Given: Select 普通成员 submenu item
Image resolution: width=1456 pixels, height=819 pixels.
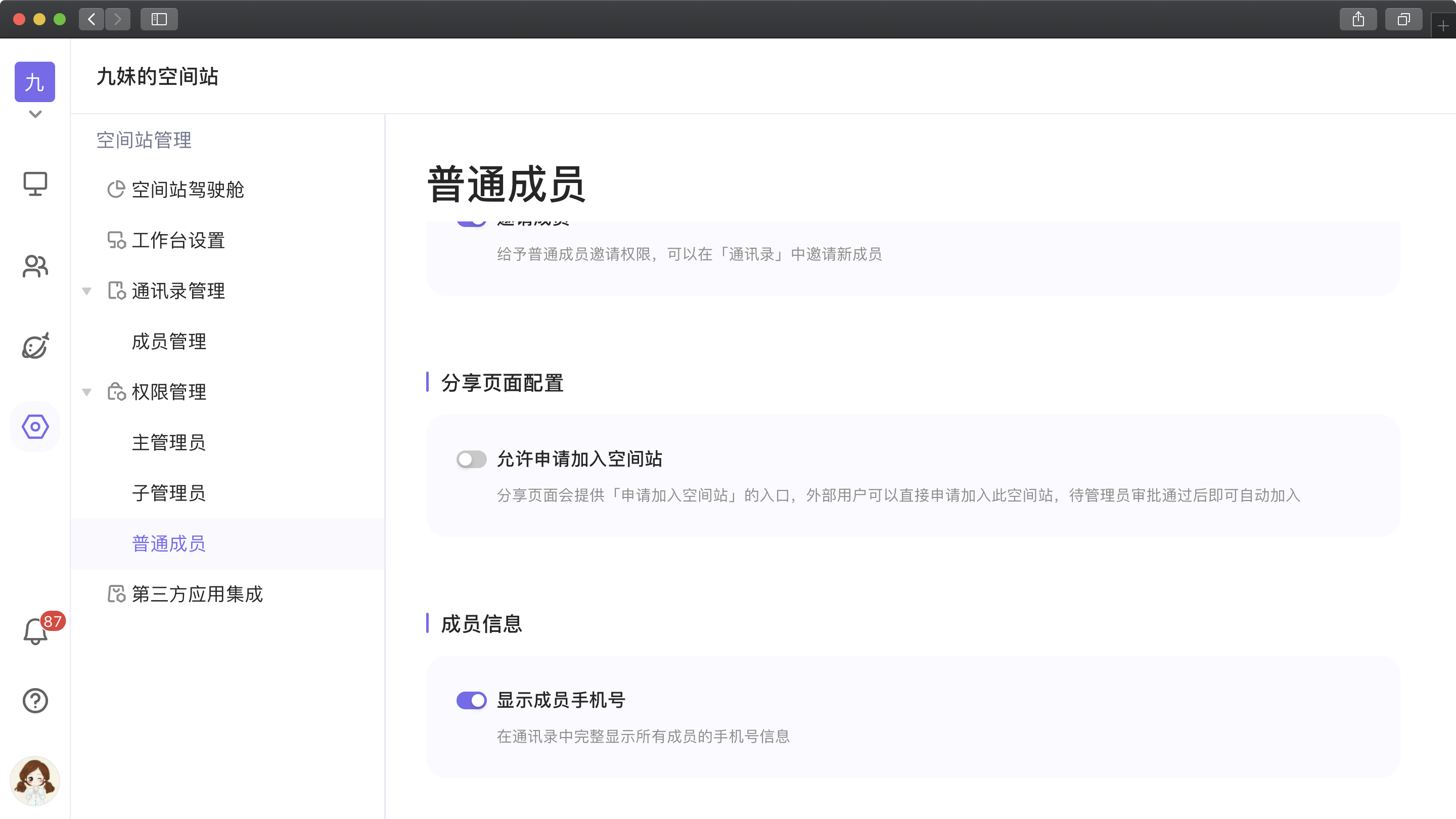Looking at the screenshot, I should coord(169,544).
